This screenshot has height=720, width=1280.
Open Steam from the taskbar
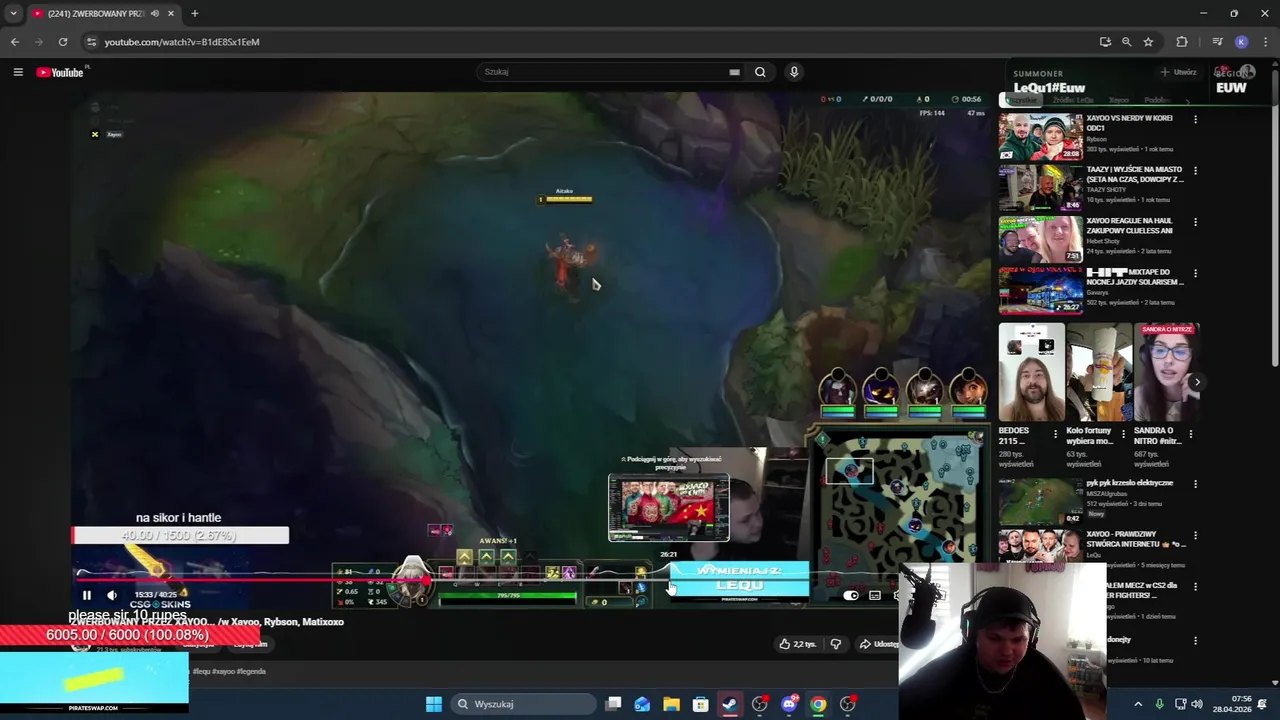730,704
